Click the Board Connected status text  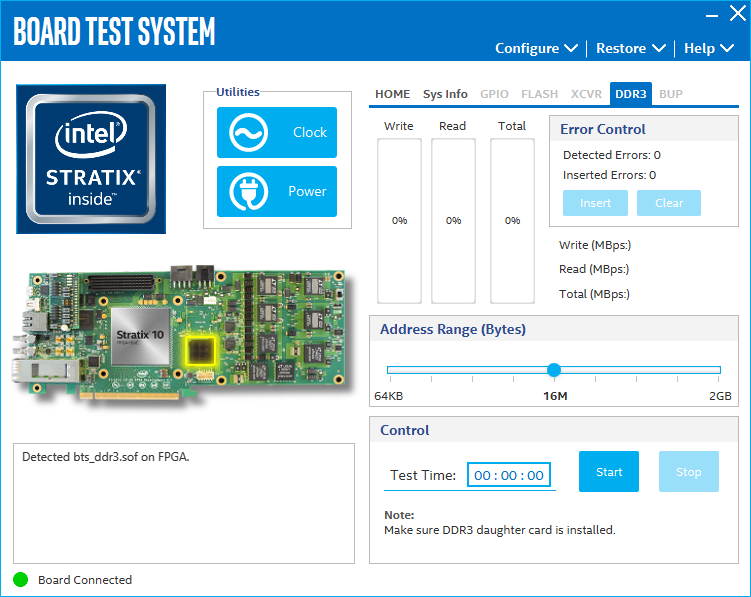pos(85,580)
